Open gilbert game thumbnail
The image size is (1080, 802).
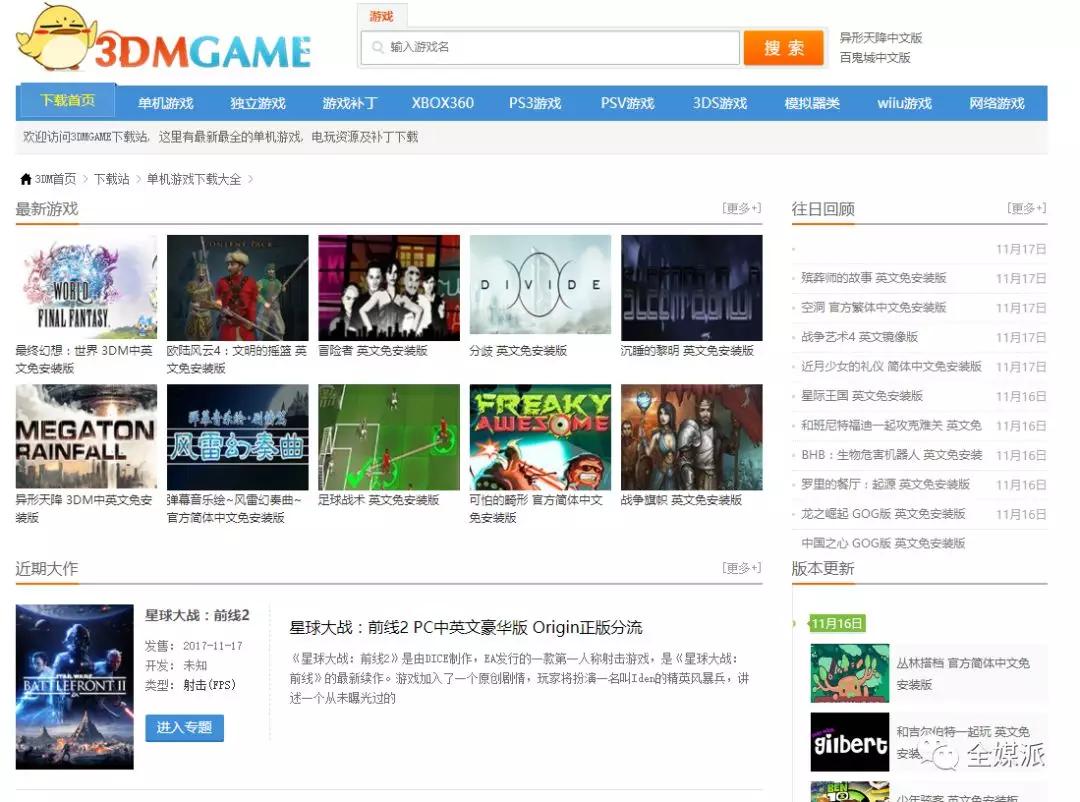[x=850, y=742]
